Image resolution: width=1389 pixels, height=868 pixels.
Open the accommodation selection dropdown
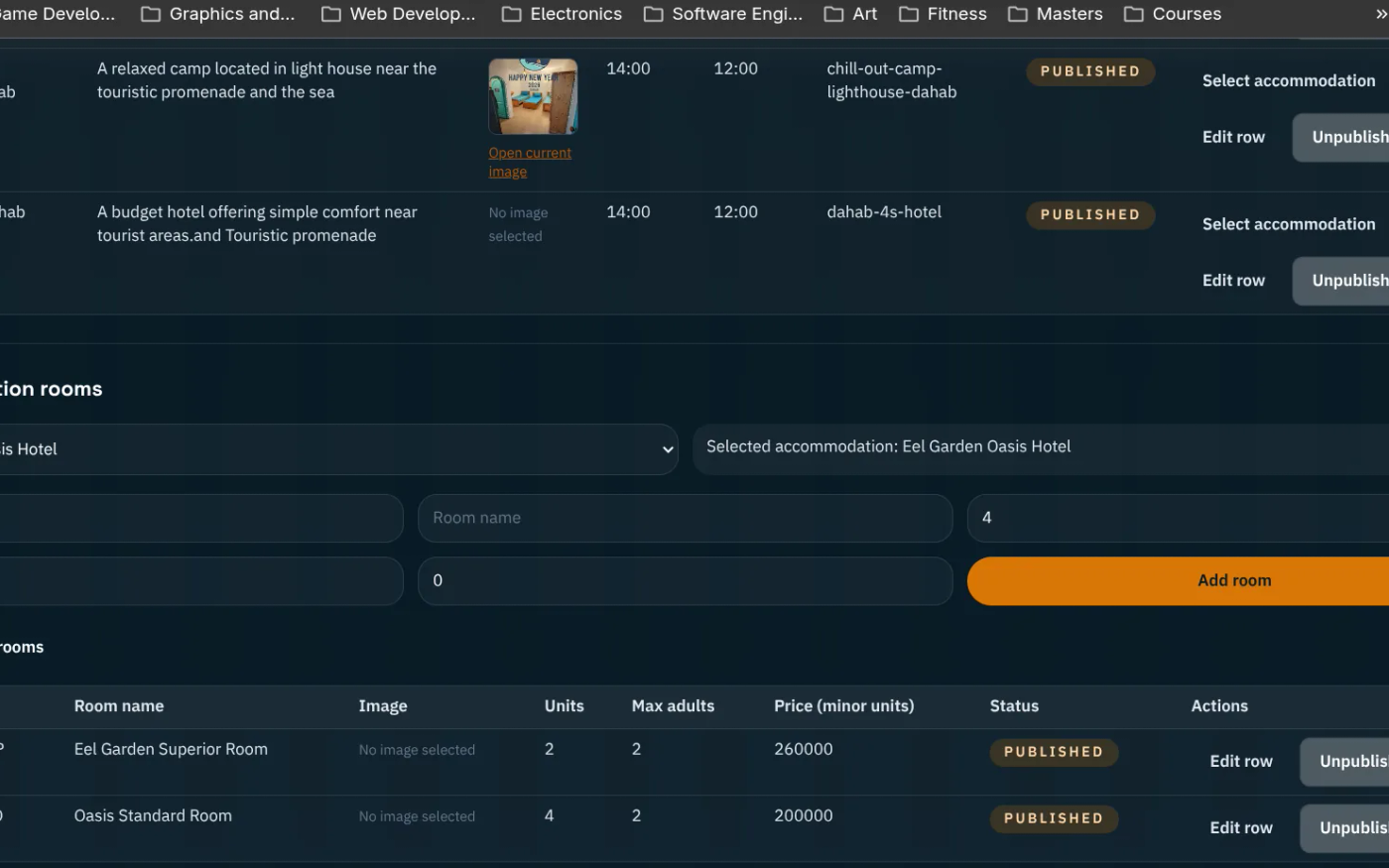337,448
